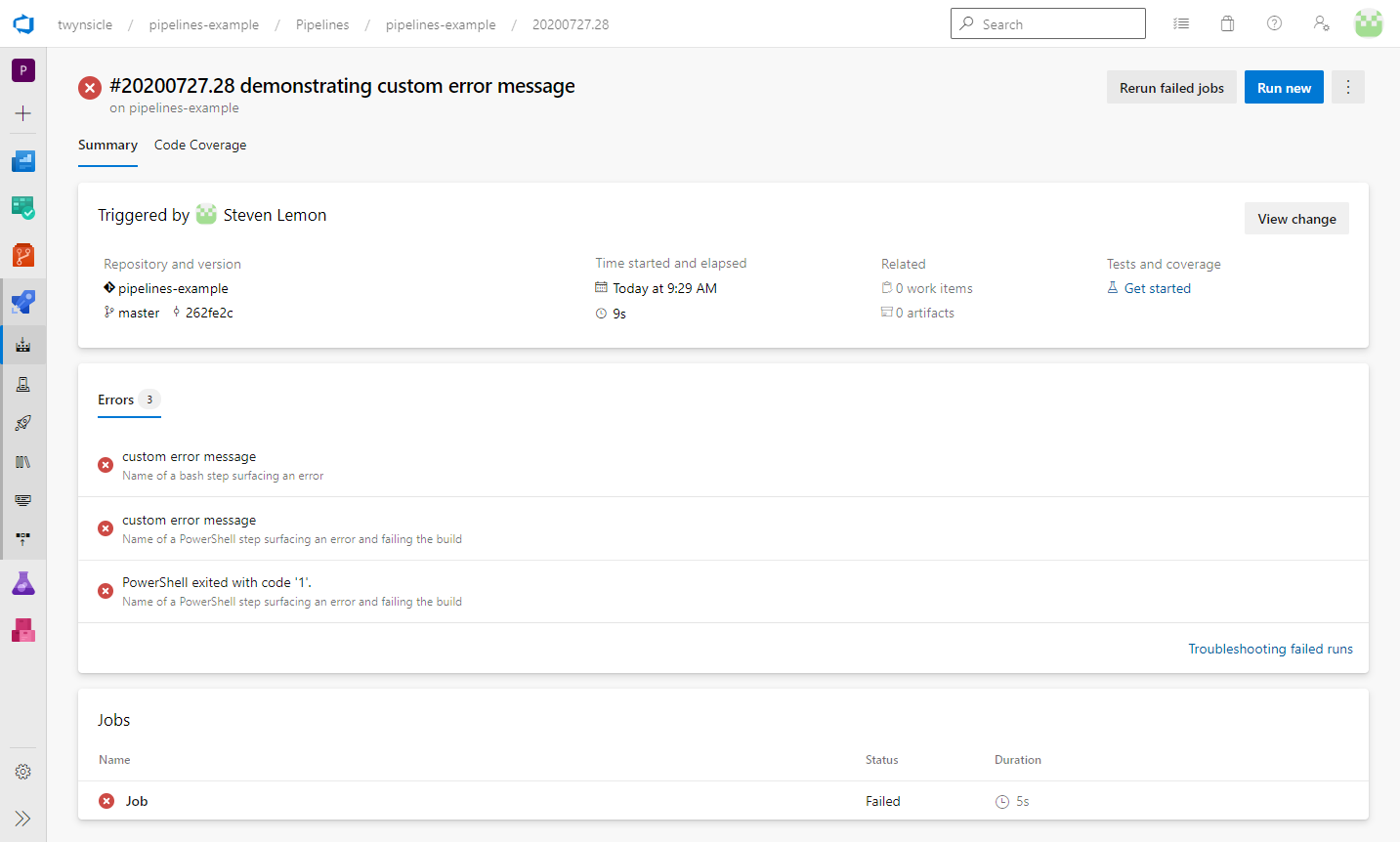Open the failed Job row

point(723,801)
